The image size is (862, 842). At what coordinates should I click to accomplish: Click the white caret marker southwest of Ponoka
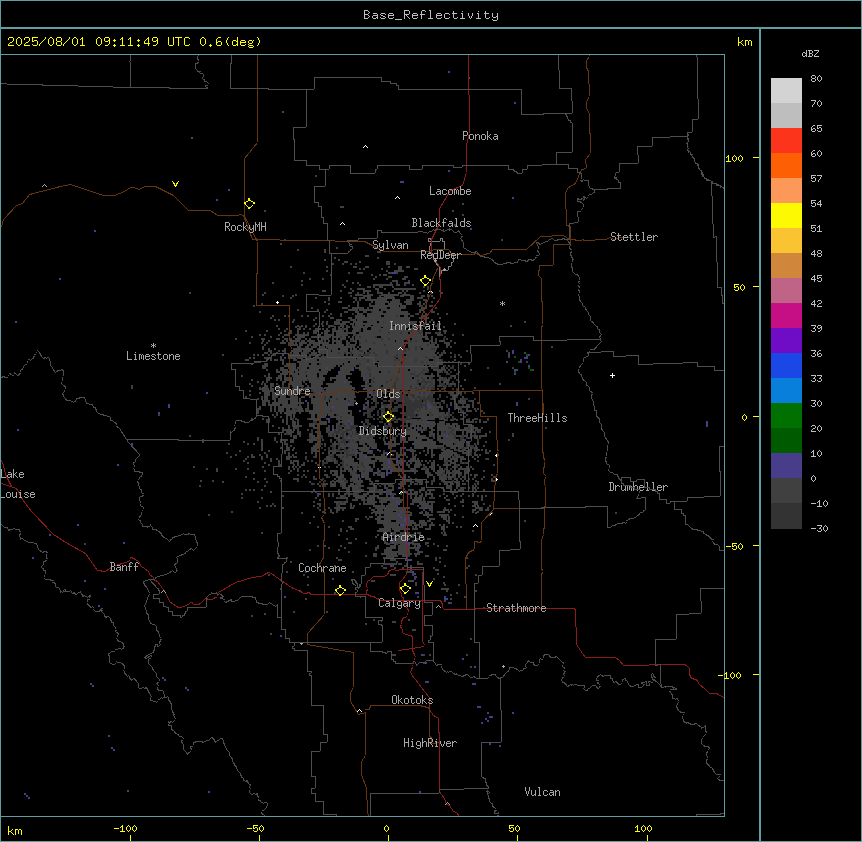[x=366, y=147]
